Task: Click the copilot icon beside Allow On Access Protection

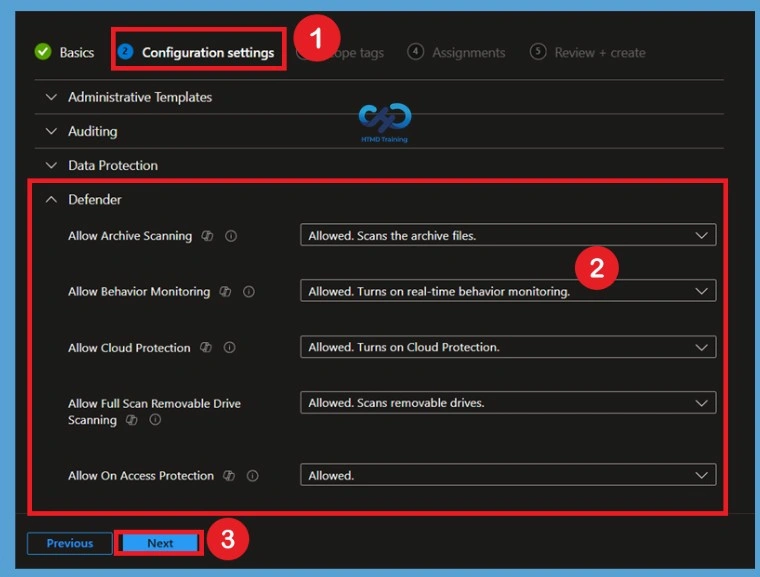Action: click(229, 476)
